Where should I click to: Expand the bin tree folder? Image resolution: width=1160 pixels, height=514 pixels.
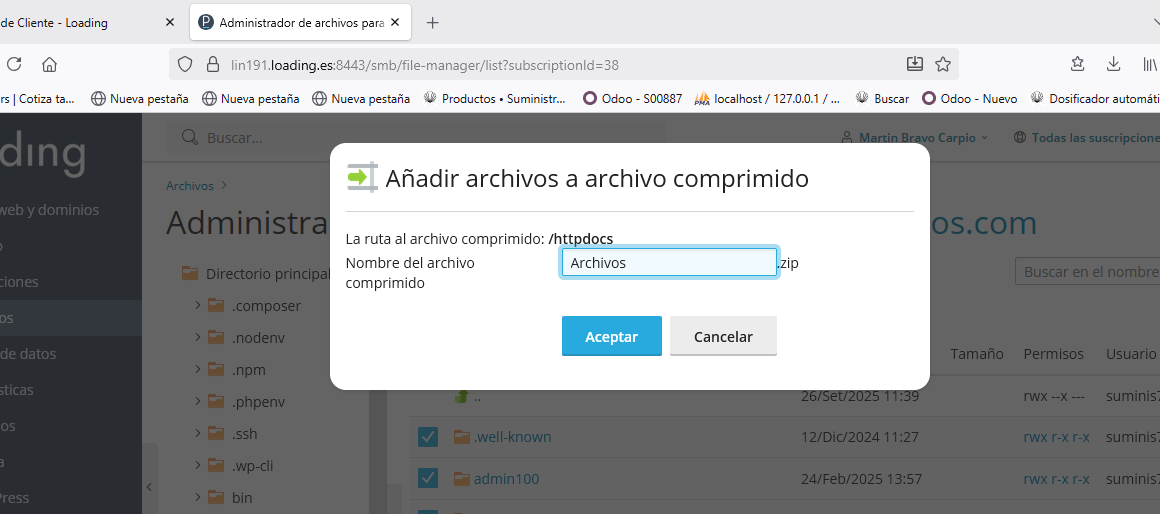(198, 496)
